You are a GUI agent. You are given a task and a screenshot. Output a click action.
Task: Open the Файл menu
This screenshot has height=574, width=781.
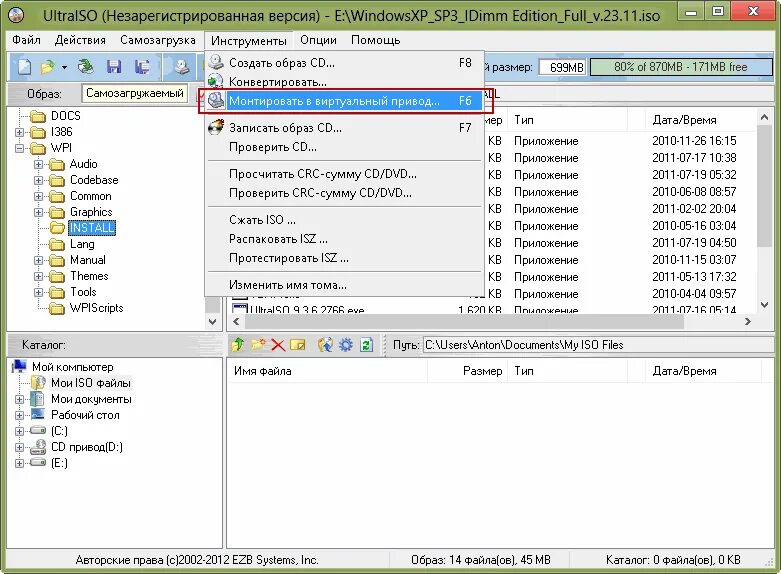pyautogui.click(x=26, y=40)
